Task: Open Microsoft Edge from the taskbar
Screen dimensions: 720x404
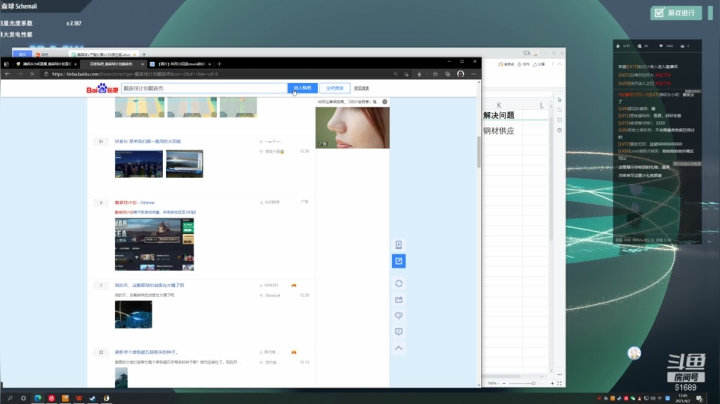Action: pos(38,398)
